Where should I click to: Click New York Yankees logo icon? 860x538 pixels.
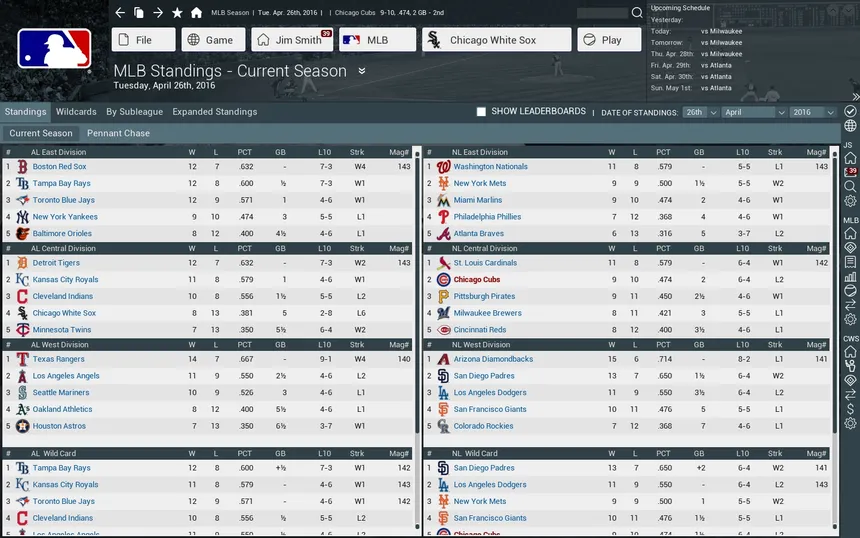22,217
